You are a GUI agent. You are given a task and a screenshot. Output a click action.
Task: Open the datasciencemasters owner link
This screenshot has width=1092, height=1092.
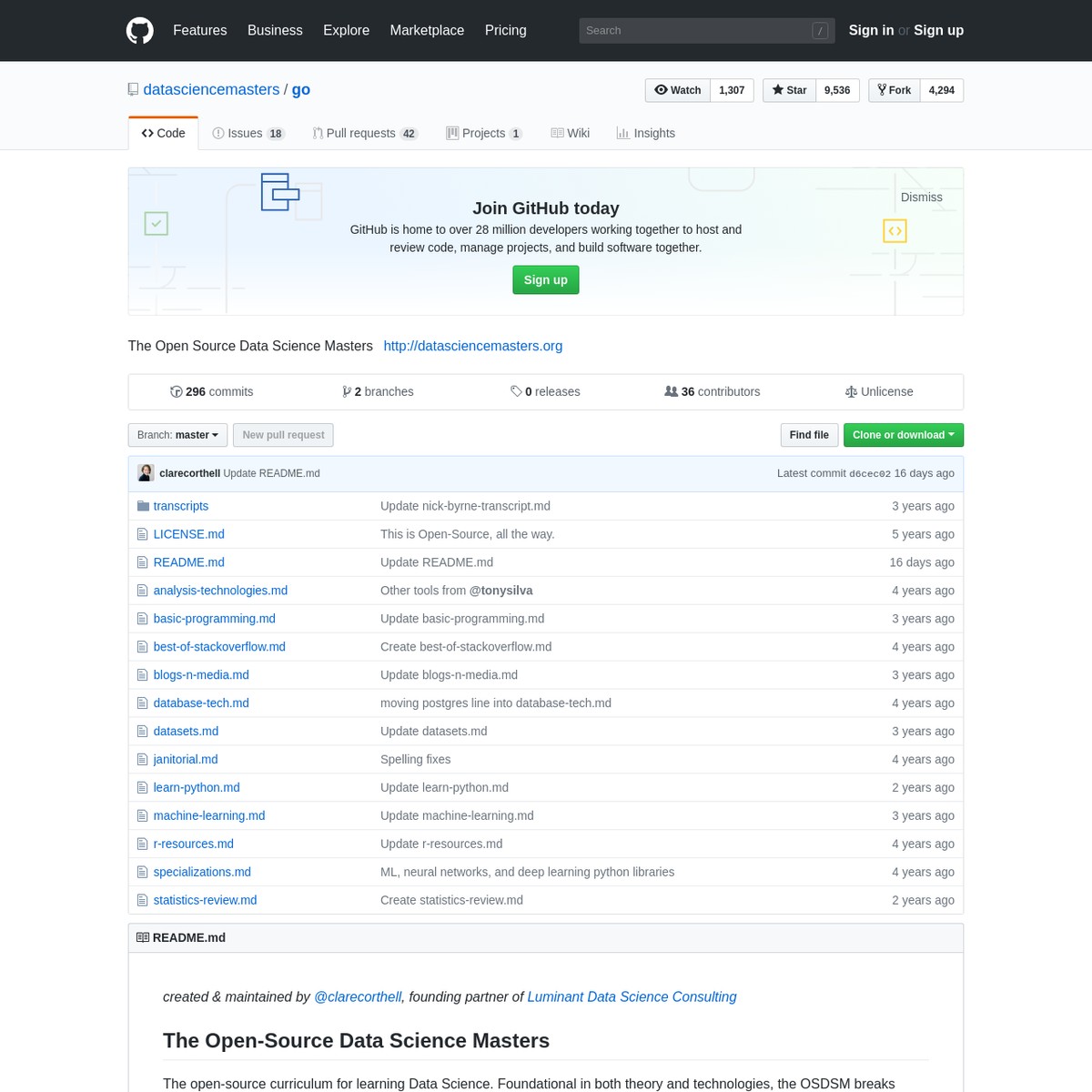[211, 89]
